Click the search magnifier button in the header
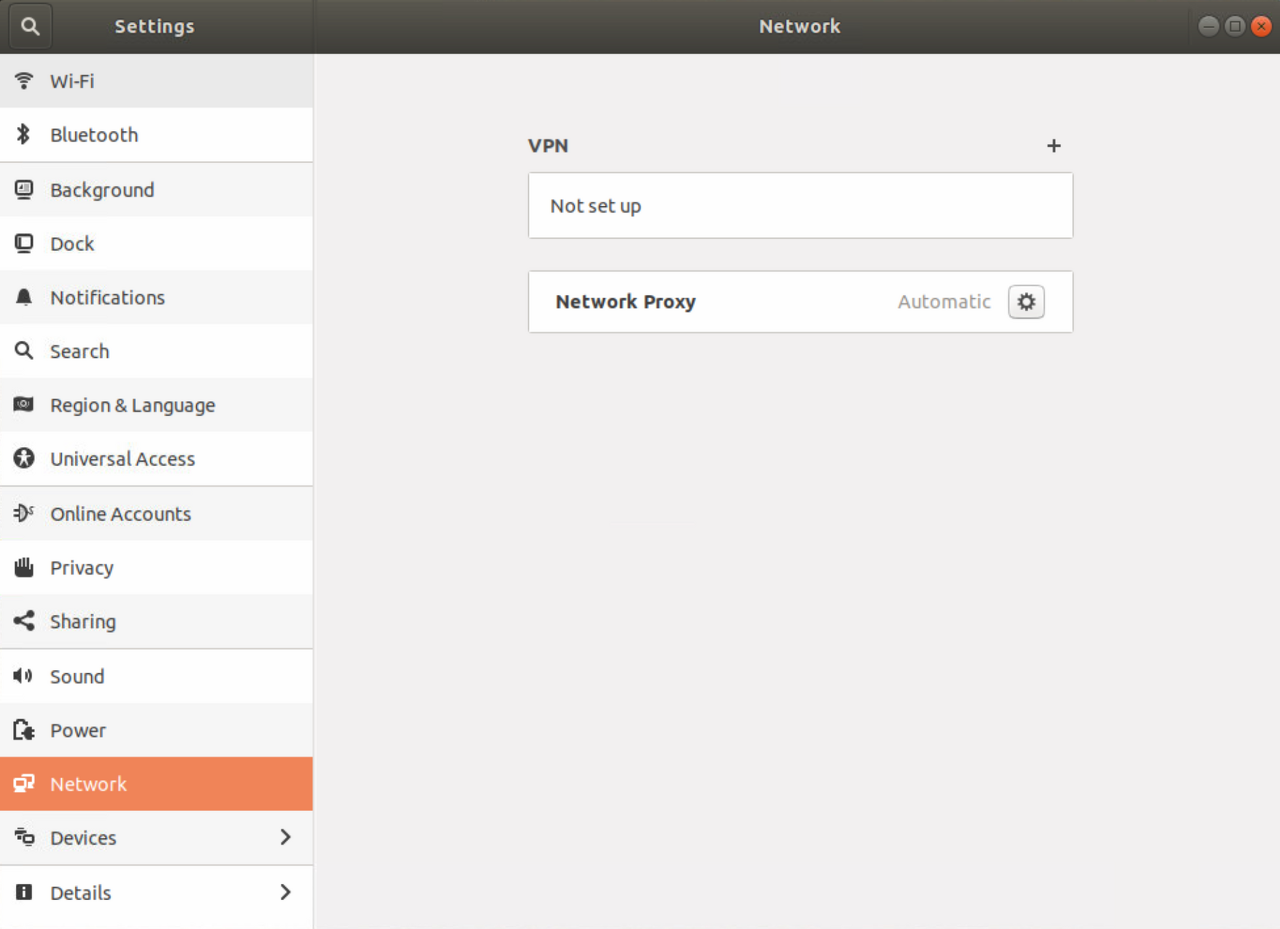Screen dimensions: 1280x929 tap(30, 27)
